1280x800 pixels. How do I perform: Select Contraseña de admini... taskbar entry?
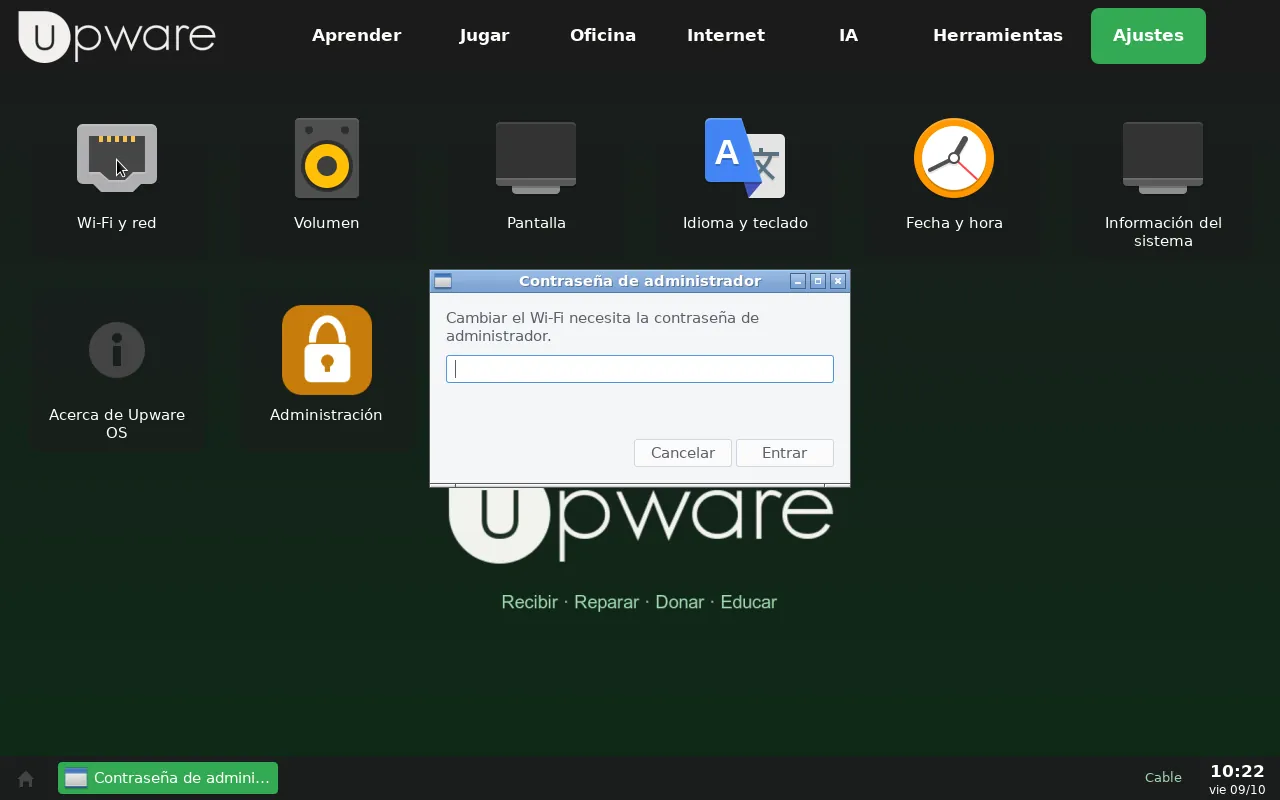click(168, 778)
